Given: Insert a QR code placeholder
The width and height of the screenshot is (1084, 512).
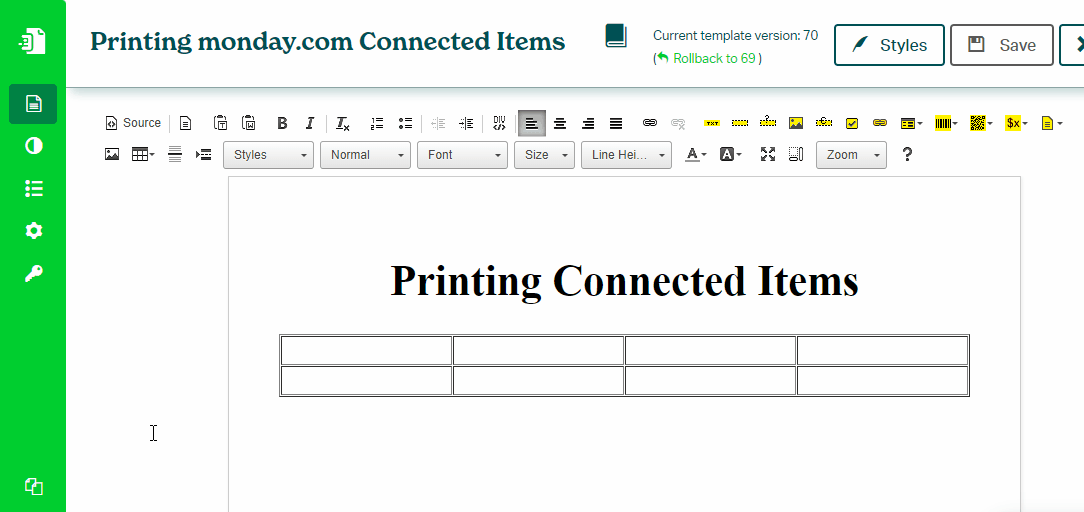Looking at the screenshot, I should pyautogui.click(x=980, y=124).
